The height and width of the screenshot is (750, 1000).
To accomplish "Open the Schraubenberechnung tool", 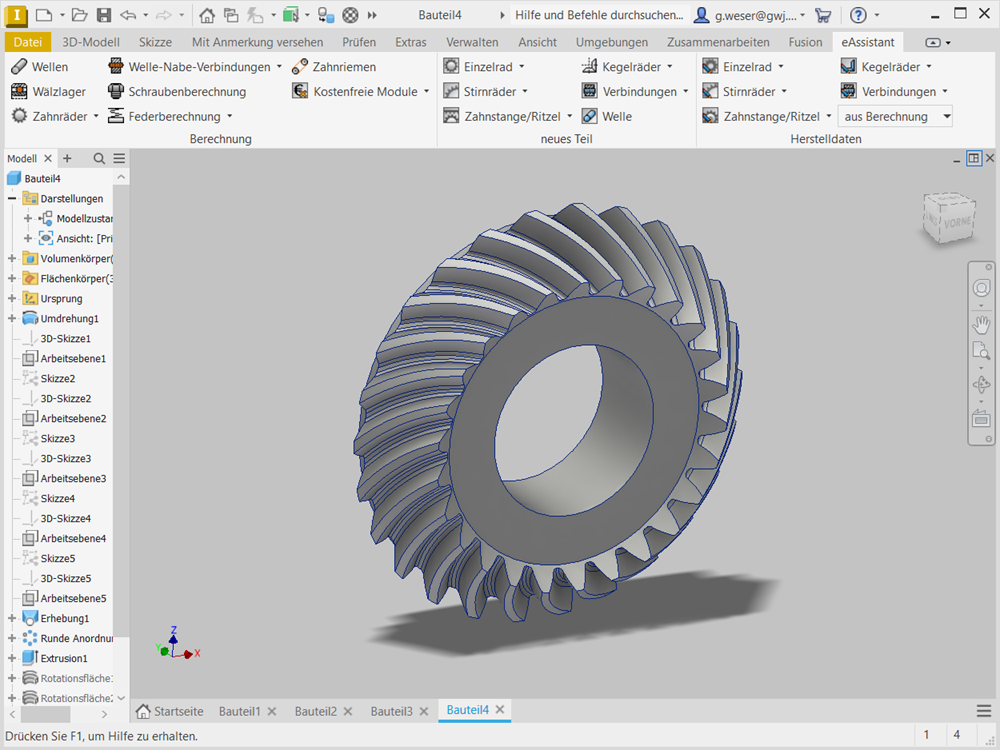I will (186, 92).
